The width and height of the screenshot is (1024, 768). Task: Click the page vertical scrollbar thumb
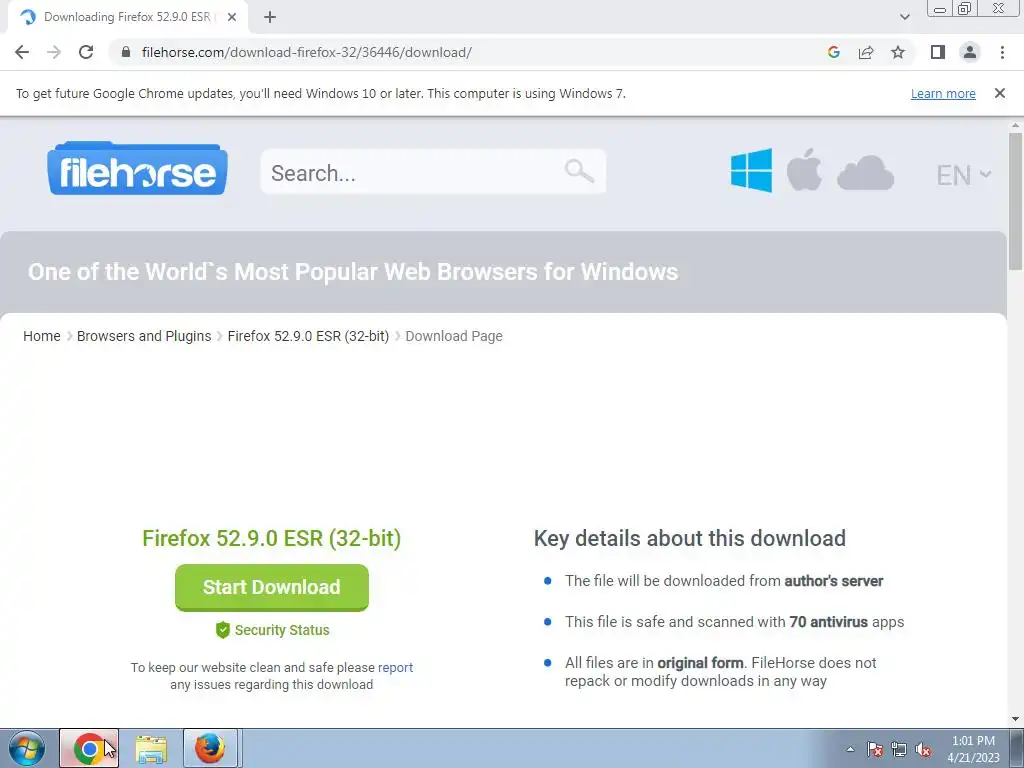1016,201
